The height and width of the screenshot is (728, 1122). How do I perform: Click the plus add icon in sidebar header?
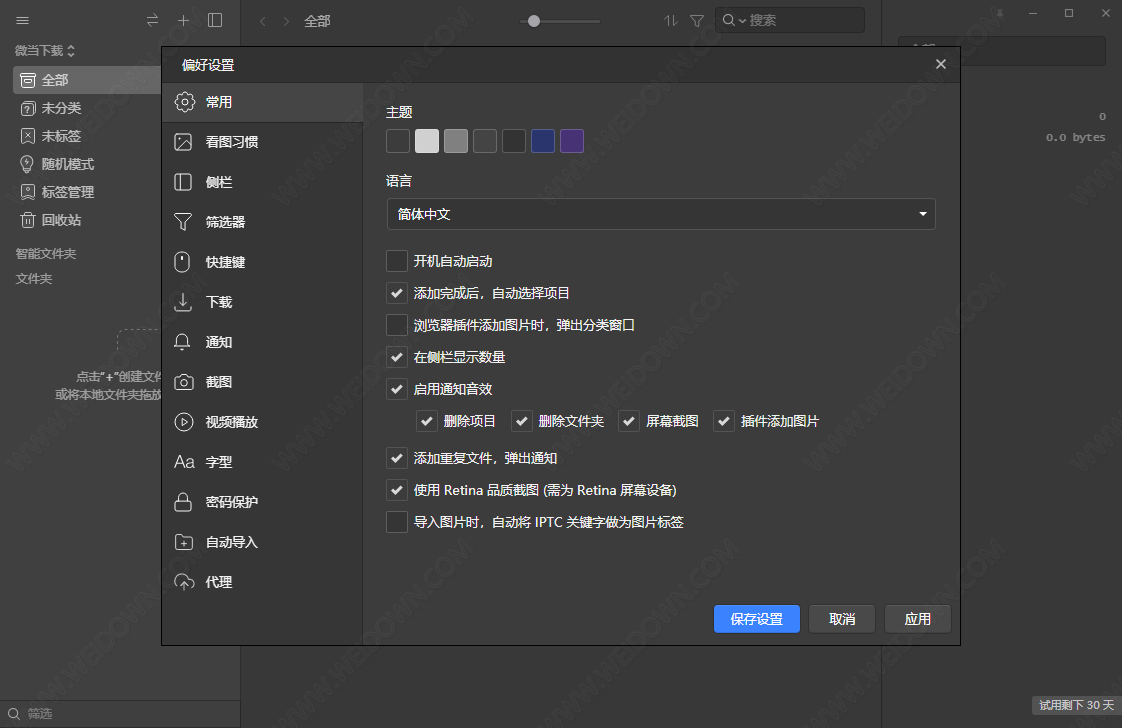pyautogui.click(x=183, y=21)
